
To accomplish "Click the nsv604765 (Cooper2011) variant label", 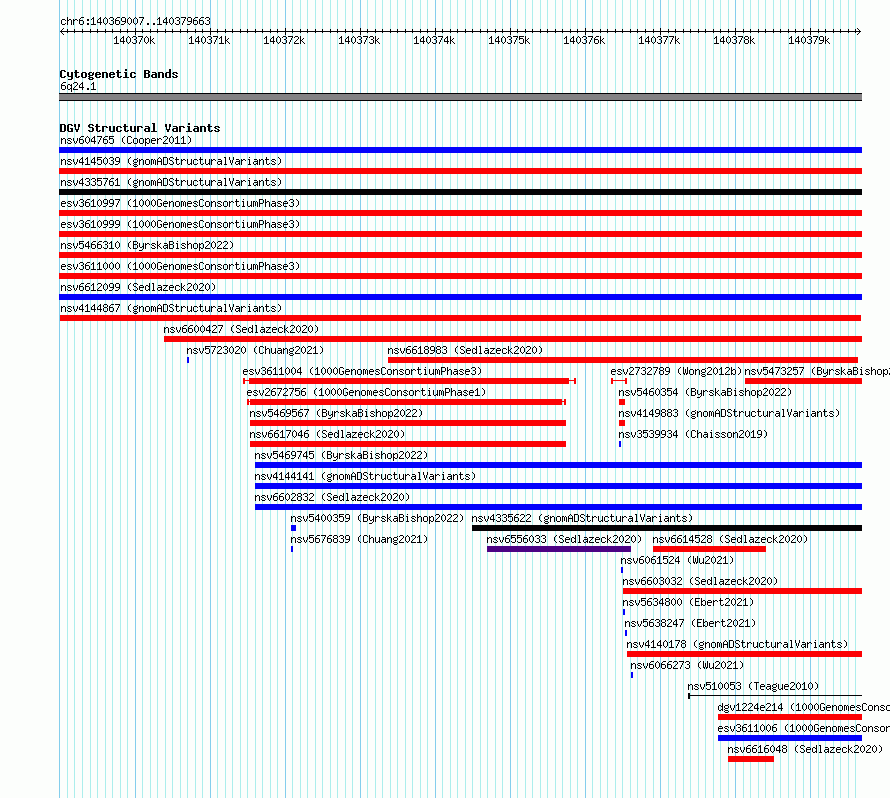I will [126, 140].
